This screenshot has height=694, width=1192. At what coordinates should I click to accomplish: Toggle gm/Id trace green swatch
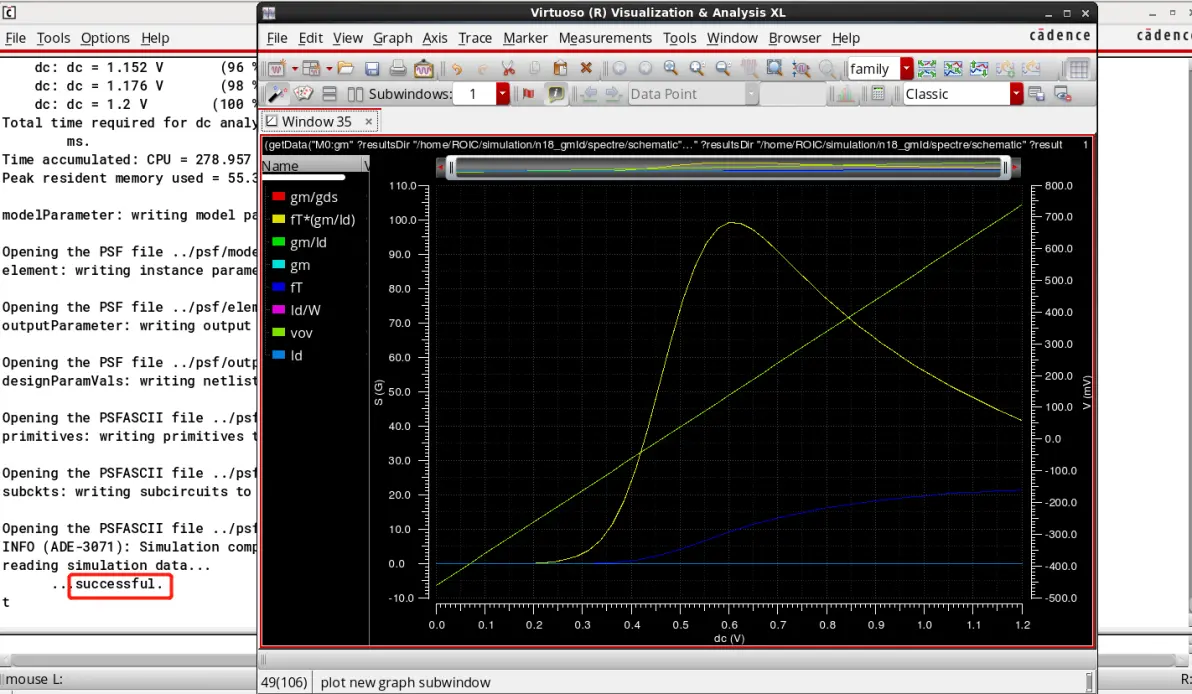tap(278, 242)
